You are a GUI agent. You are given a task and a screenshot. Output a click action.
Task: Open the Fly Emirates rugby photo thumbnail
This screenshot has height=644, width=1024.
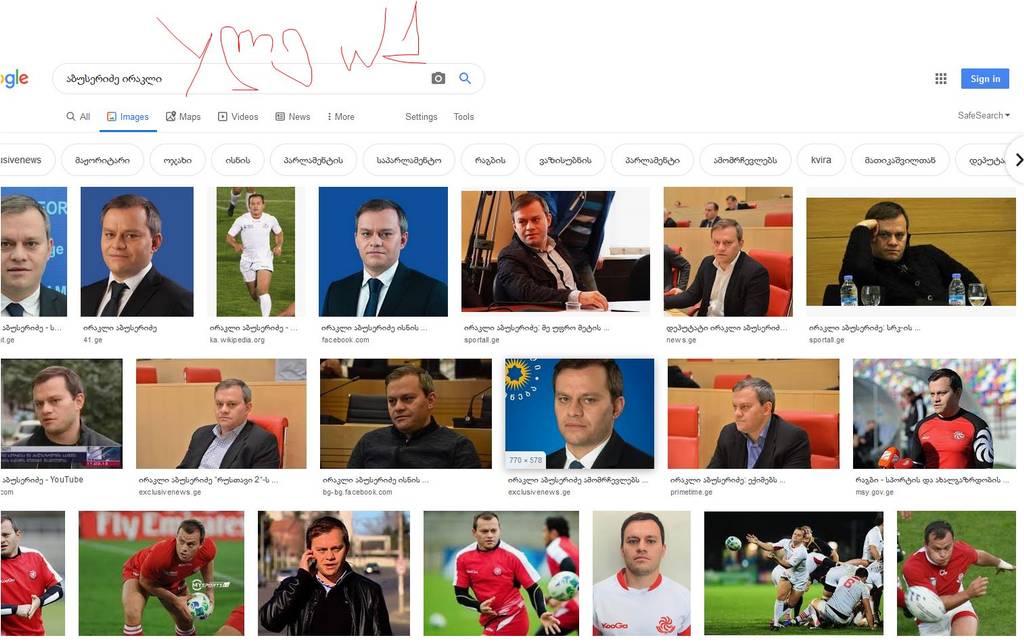[x=161, y=573]
